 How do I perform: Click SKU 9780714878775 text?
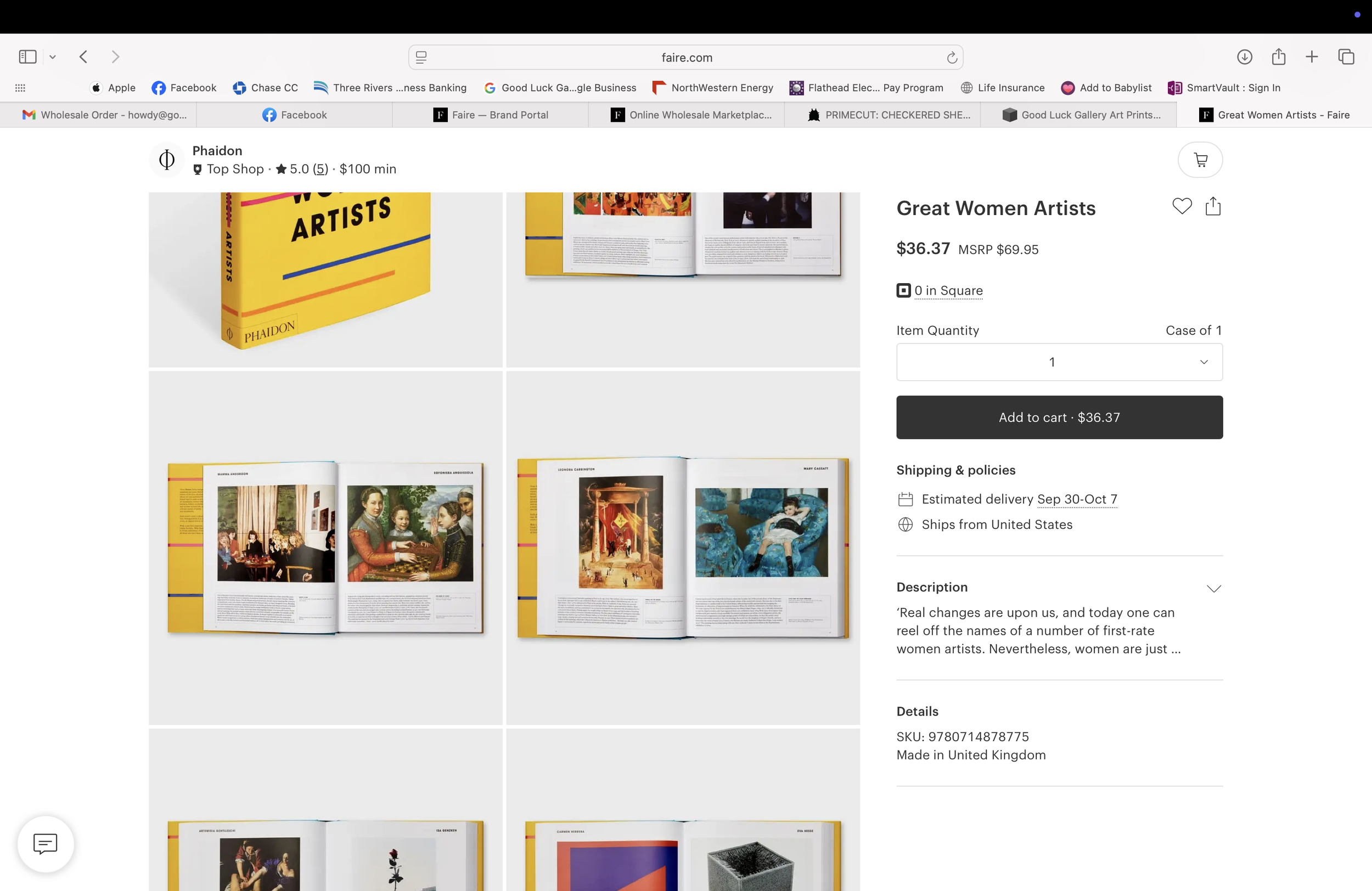tap(962, 736)
